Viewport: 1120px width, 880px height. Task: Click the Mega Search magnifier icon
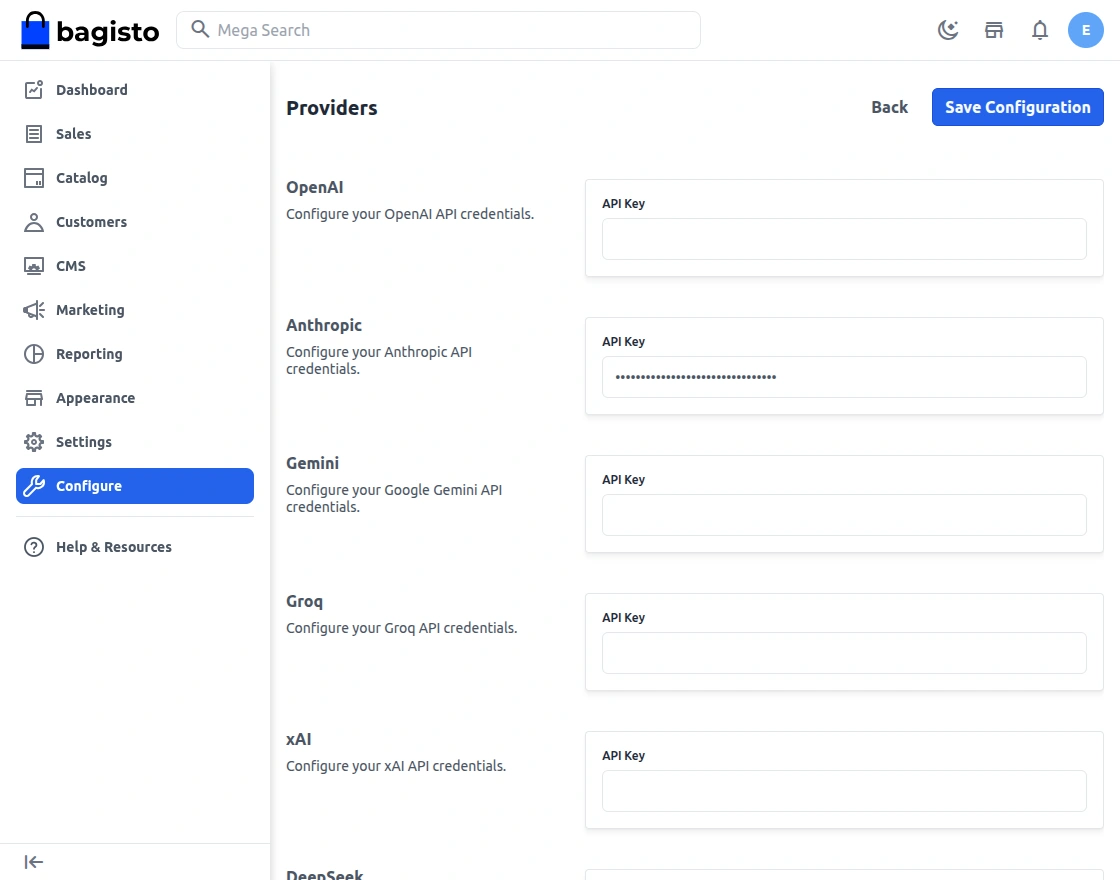[200, 29]
